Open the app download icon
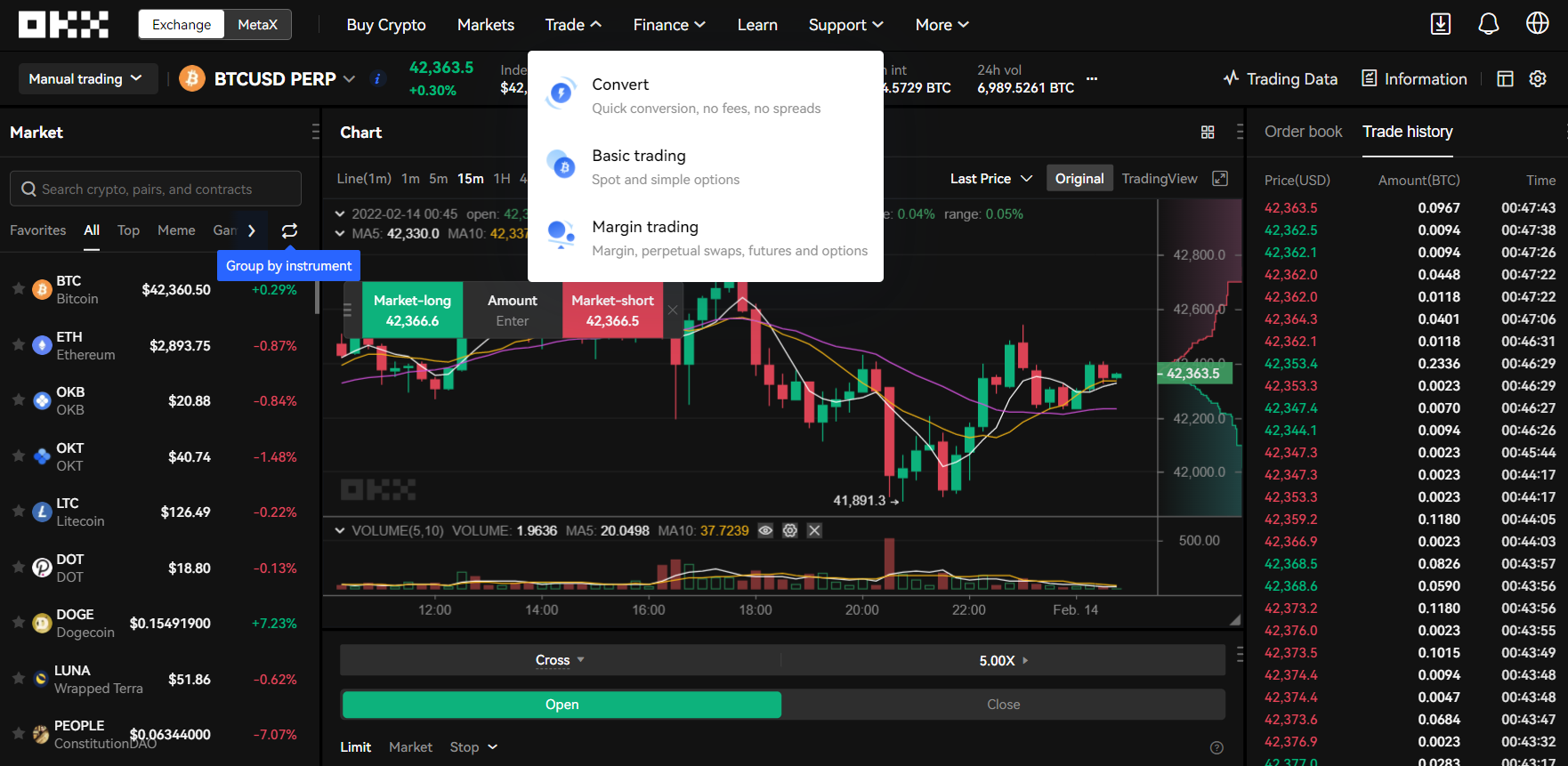Image resolution: width=1568 pixels, height=766 pixels. pyautogui.click(x=1441, y=24)
